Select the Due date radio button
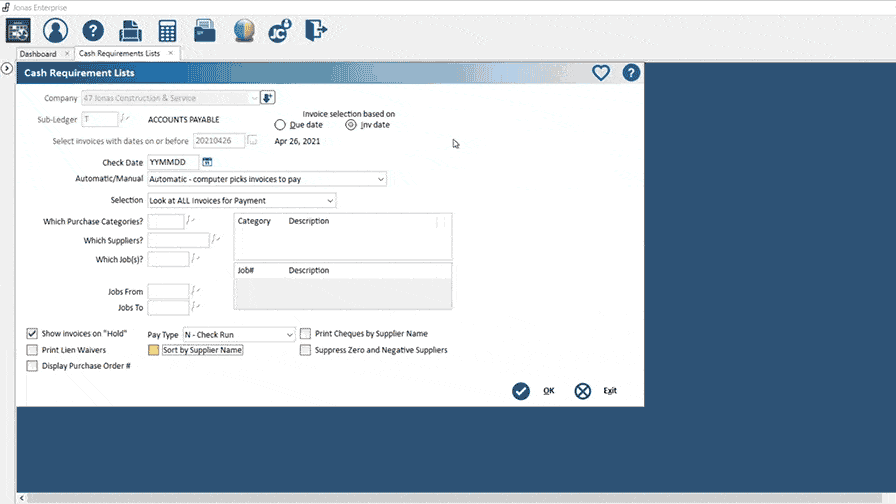Screen dimensions: 896x504 click(279, 125)
